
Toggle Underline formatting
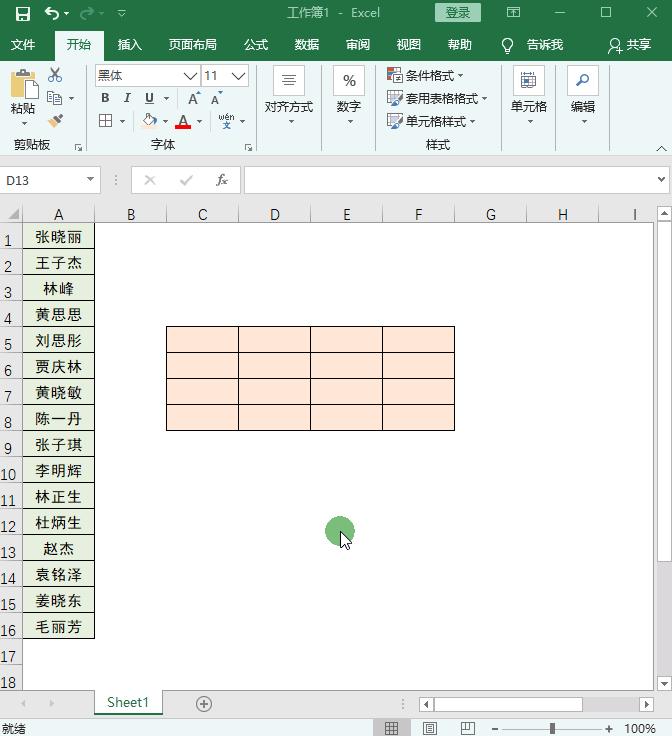(x=150, y=98)
